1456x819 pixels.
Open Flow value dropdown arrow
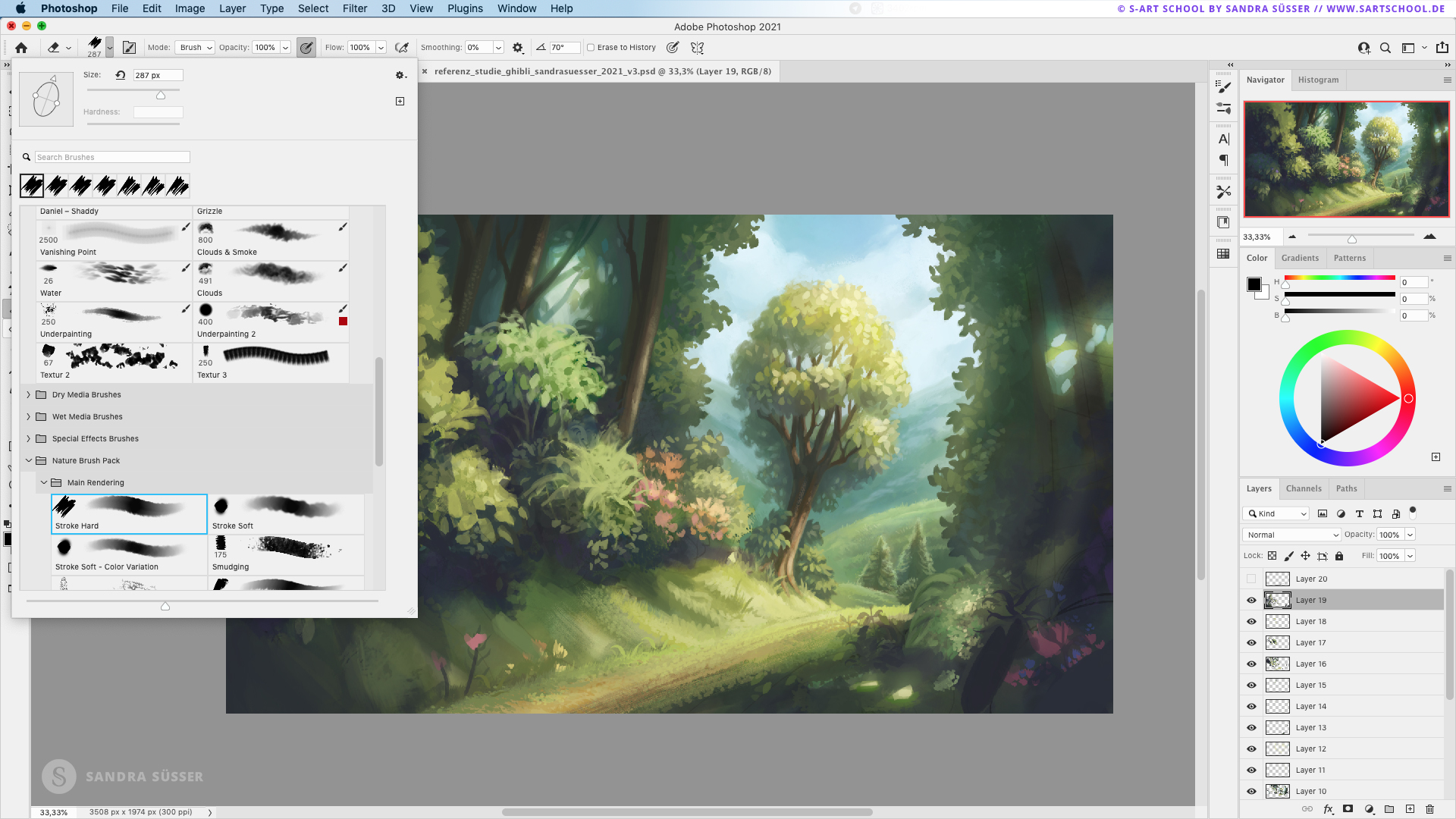point(381,48)
